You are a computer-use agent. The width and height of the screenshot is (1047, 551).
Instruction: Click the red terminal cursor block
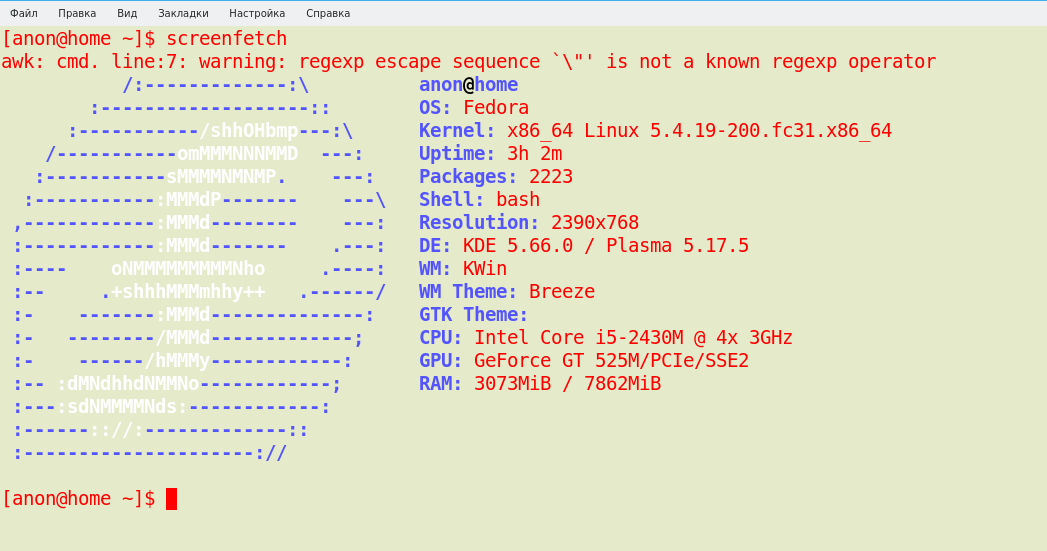click(172, 499)
